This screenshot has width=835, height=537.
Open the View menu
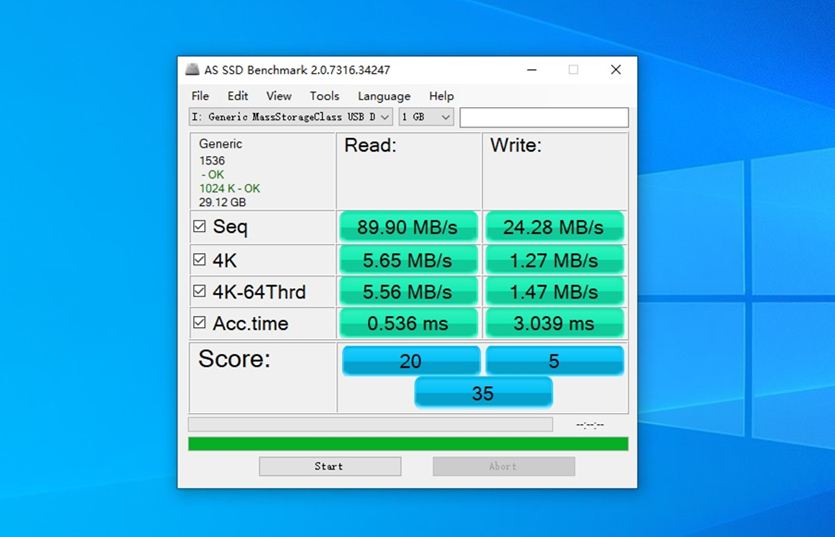coord(279,96)
